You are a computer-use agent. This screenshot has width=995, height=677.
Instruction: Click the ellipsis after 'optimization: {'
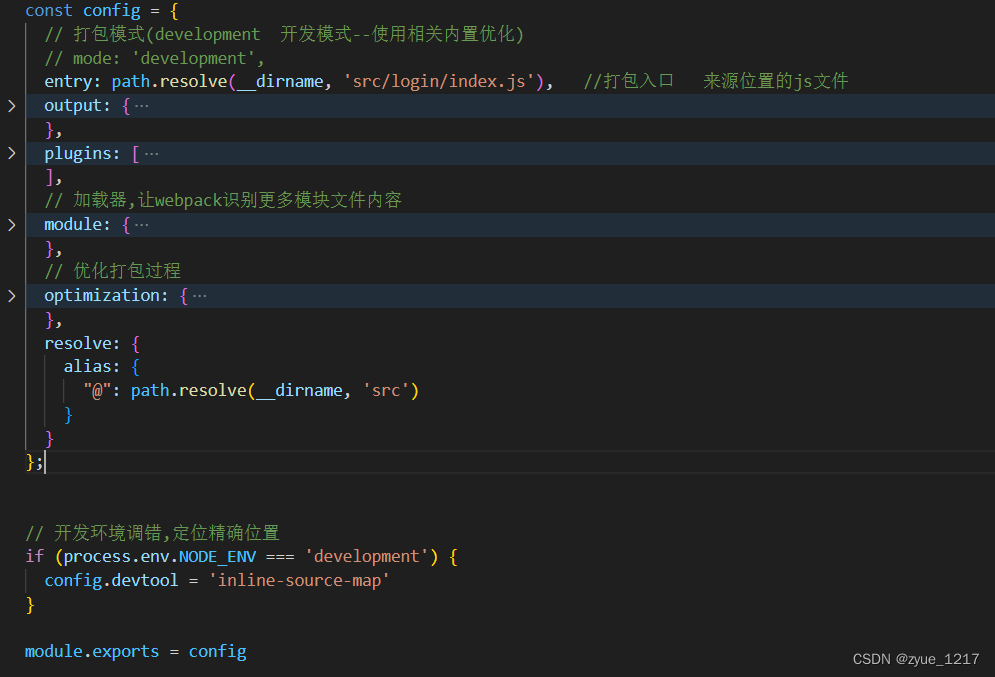[x=199, y=296]
